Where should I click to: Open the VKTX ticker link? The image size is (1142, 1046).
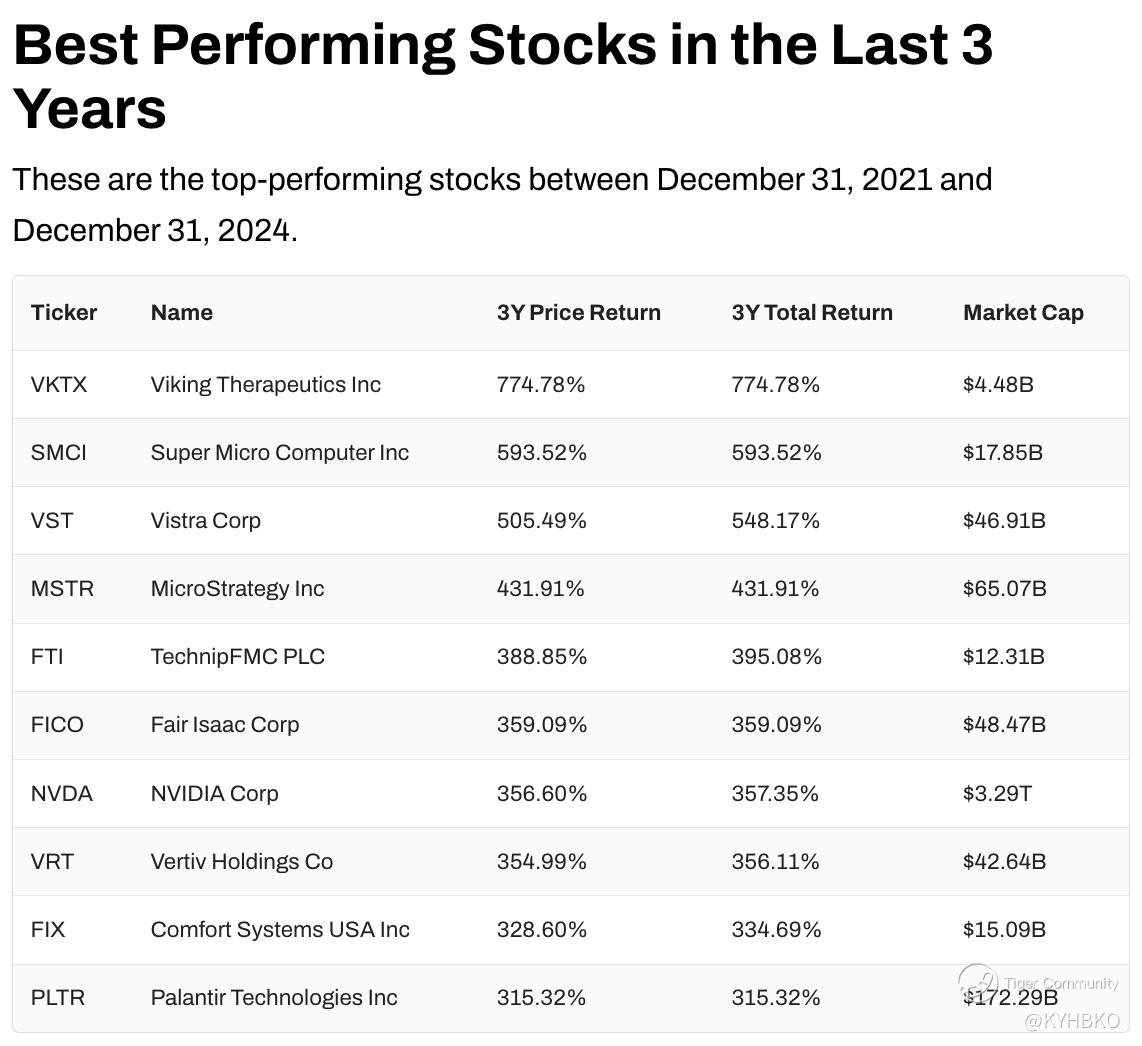coord(59,384)
